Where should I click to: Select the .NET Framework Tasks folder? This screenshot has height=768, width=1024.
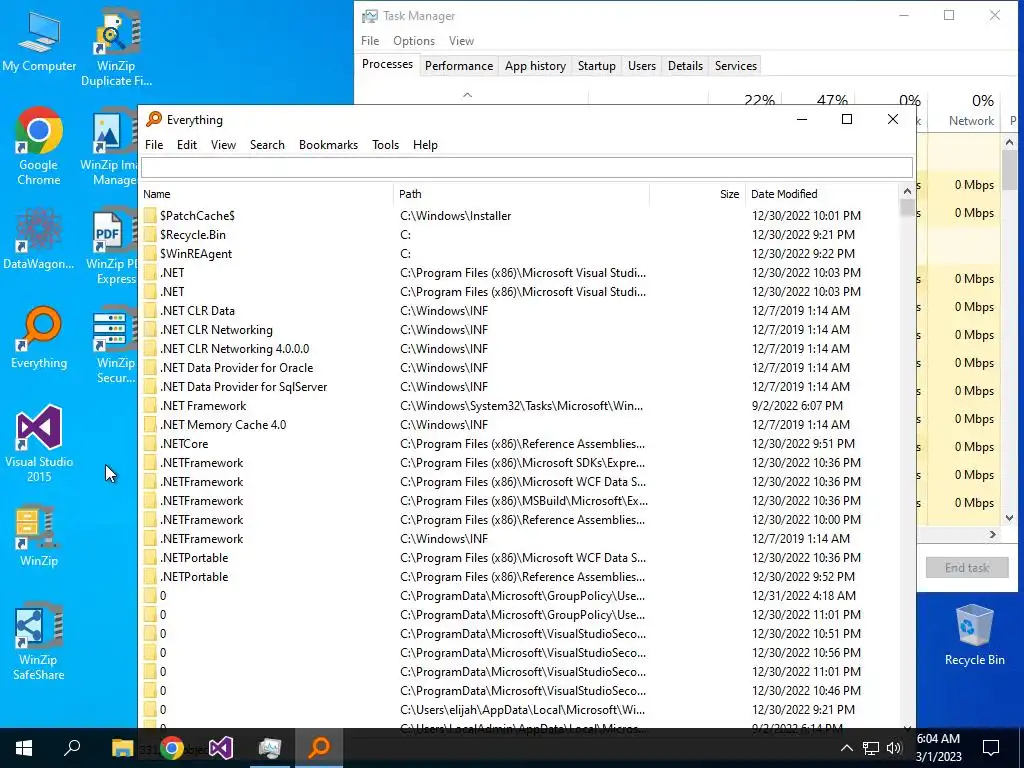[x=519, y=406]
